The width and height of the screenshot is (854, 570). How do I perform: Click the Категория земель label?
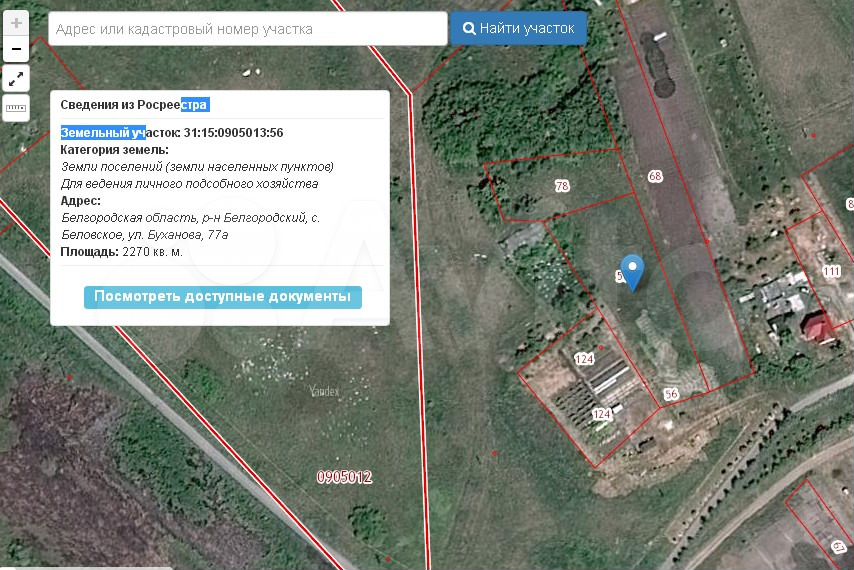click(115, 150)
